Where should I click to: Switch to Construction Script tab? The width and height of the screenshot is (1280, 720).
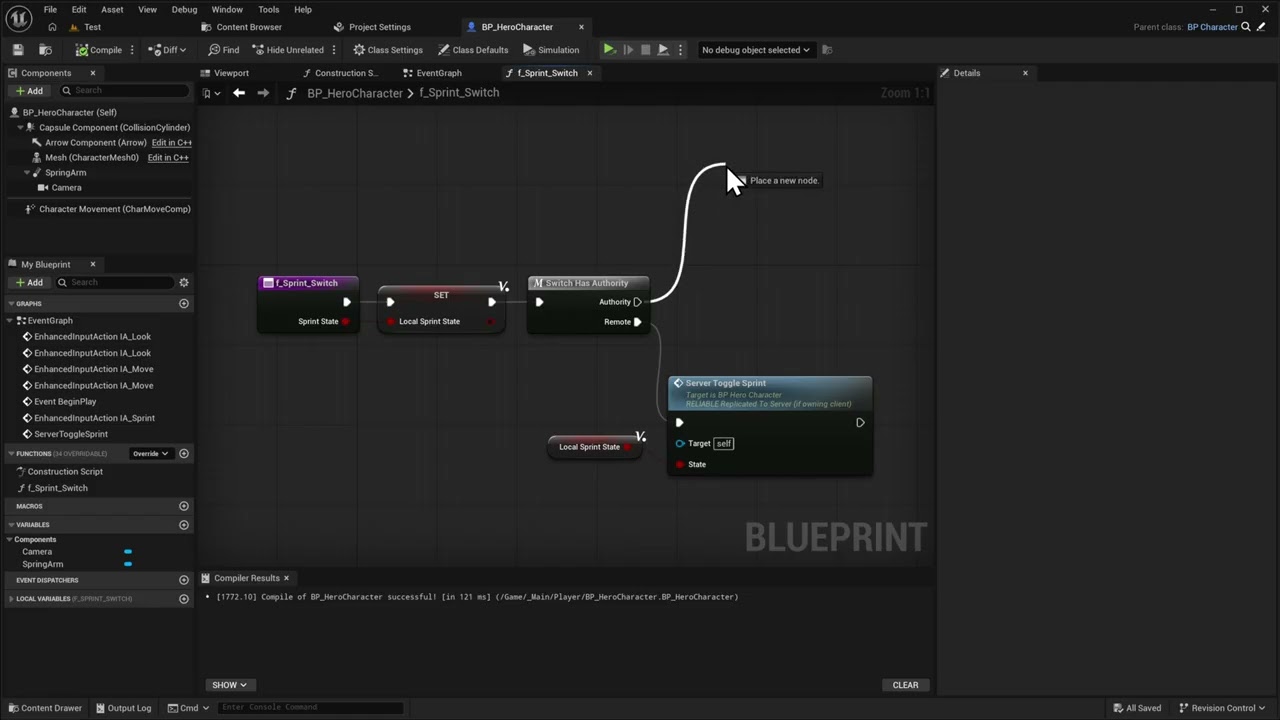tap(340, 73)
